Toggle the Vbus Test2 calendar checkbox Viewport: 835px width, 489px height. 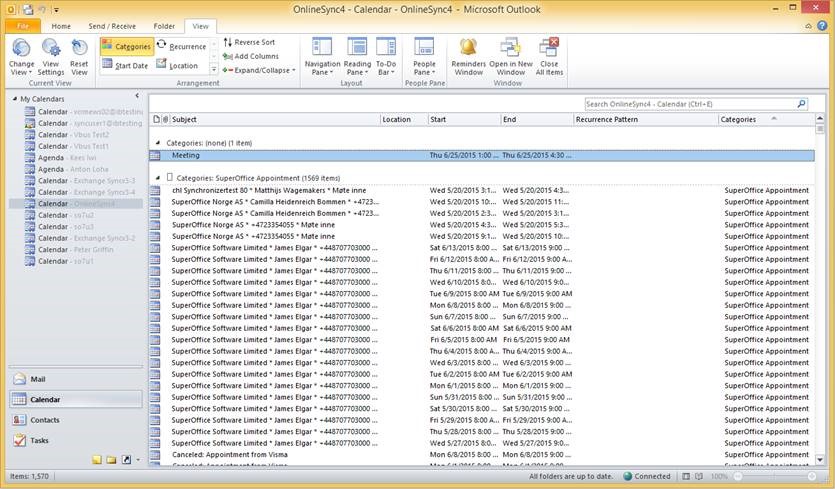click(x=30, y=135)
